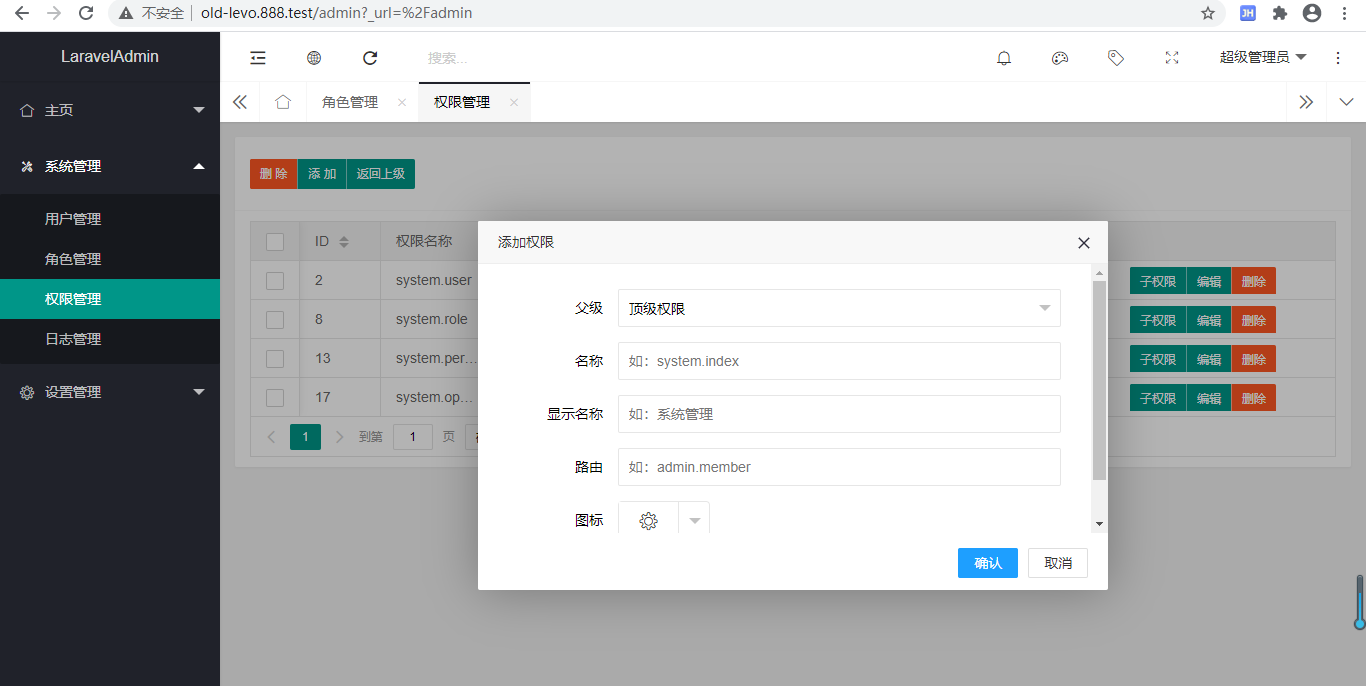Check the row checkbox for ID 17
Screen dimensions: 1366x686
tap(275, 398)
